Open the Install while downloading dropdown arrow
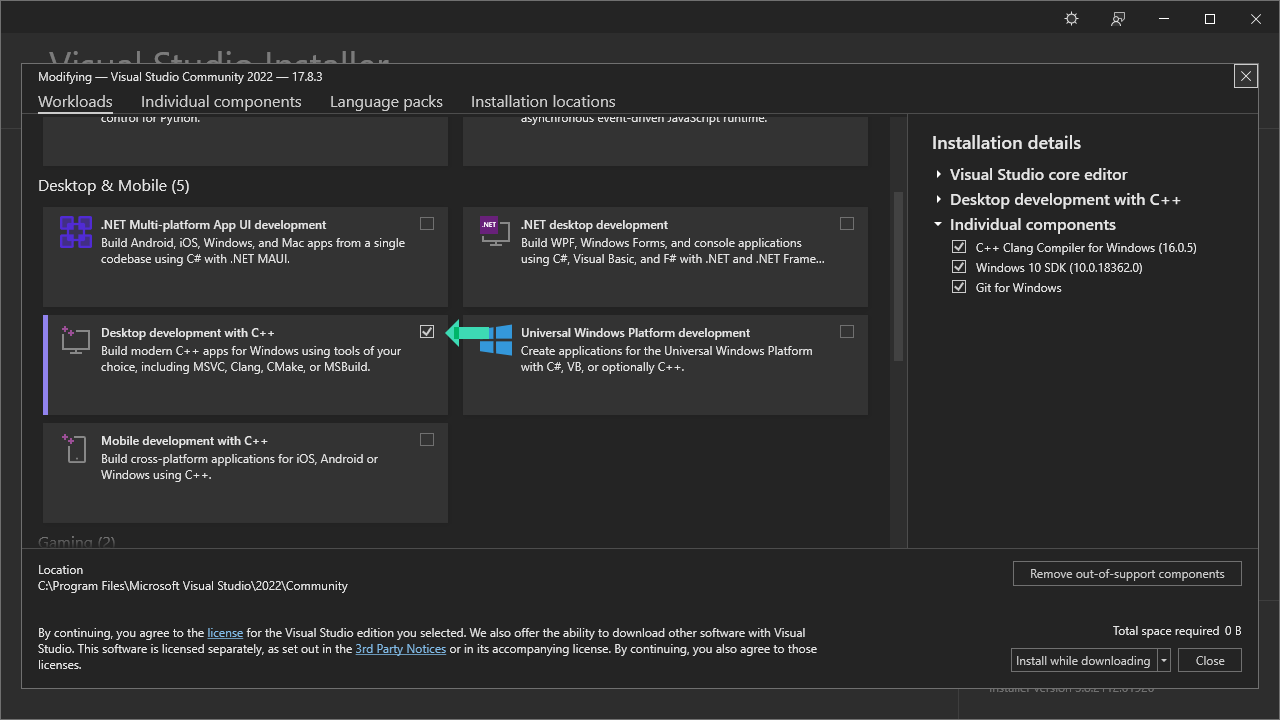This screenshot has width=1280, height=720. [1164, 661]
